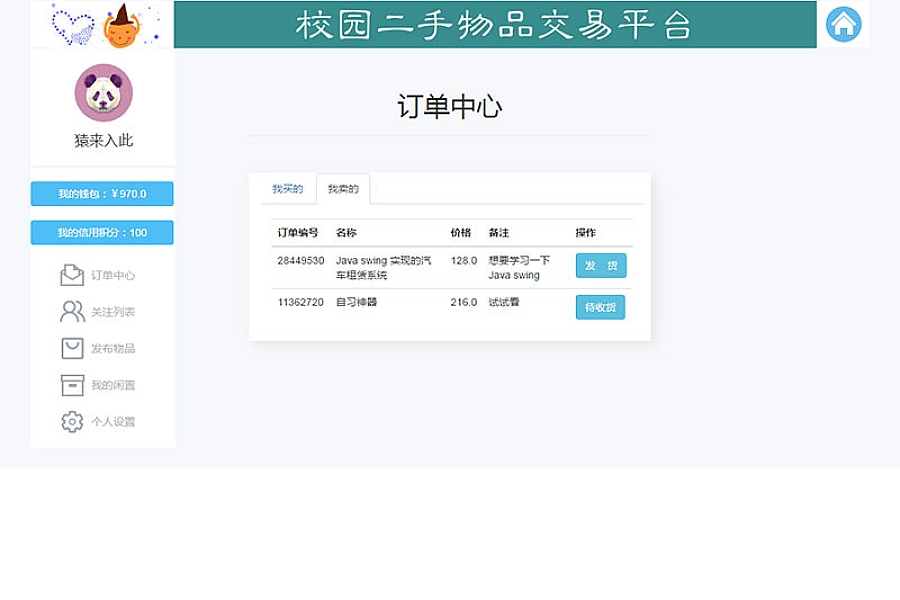Screen dimensions: 900x600
Task: Click the 备注 column header
Action: 499,233
